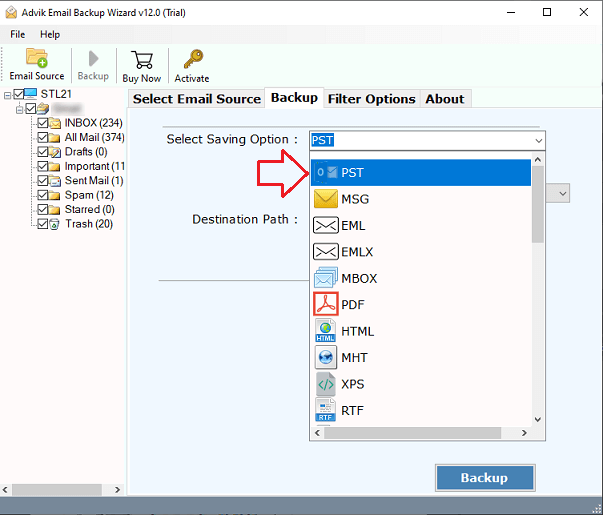This screenshot has height=515, width=603.
Task: Select PST Outlook icon in dropdown list
Action: point(325,172)
